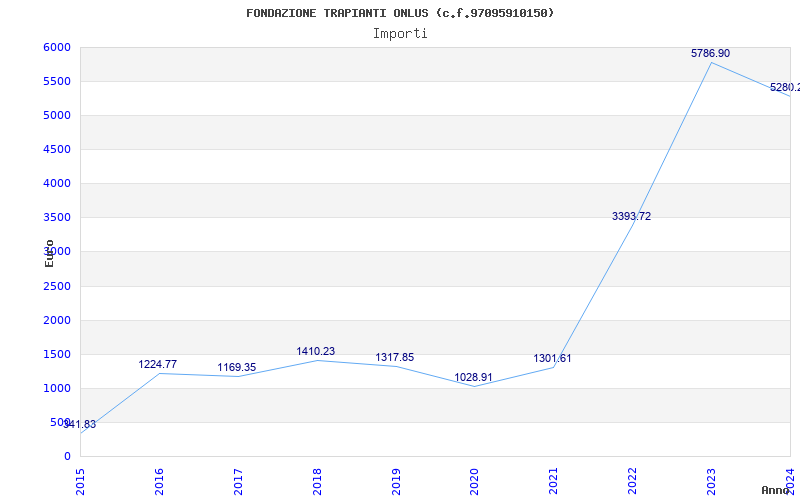This screenshot has width=800, height=500.
Task: Click the 3500 y-axis tick label
Action: coord(57,218)
